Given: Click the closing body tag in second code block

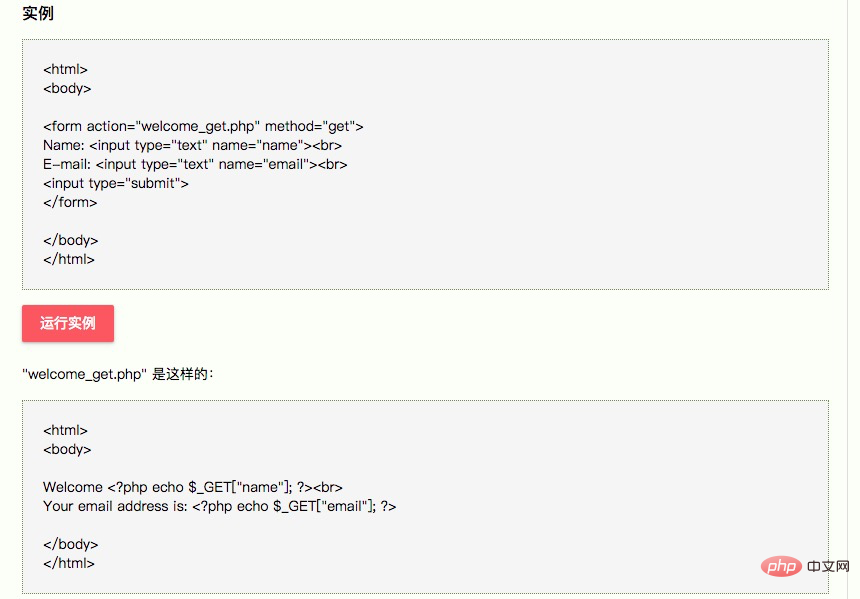Looking at the screenshot, I should click(x=71, y=544).
